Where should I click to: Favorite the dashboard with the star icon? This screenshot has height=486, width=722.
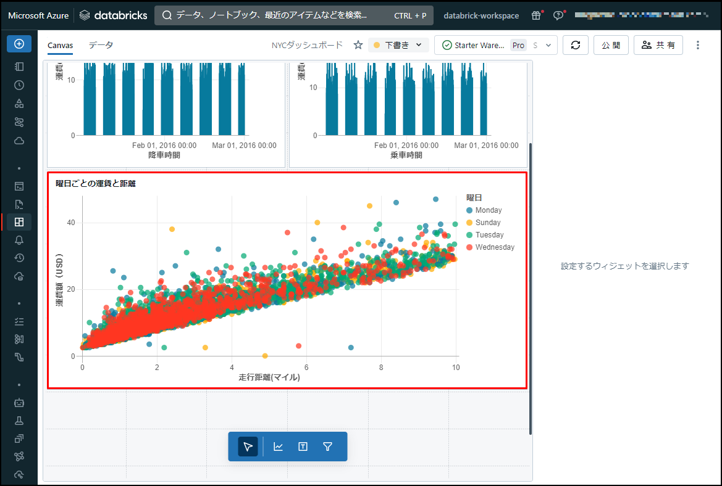click(358, 45)
